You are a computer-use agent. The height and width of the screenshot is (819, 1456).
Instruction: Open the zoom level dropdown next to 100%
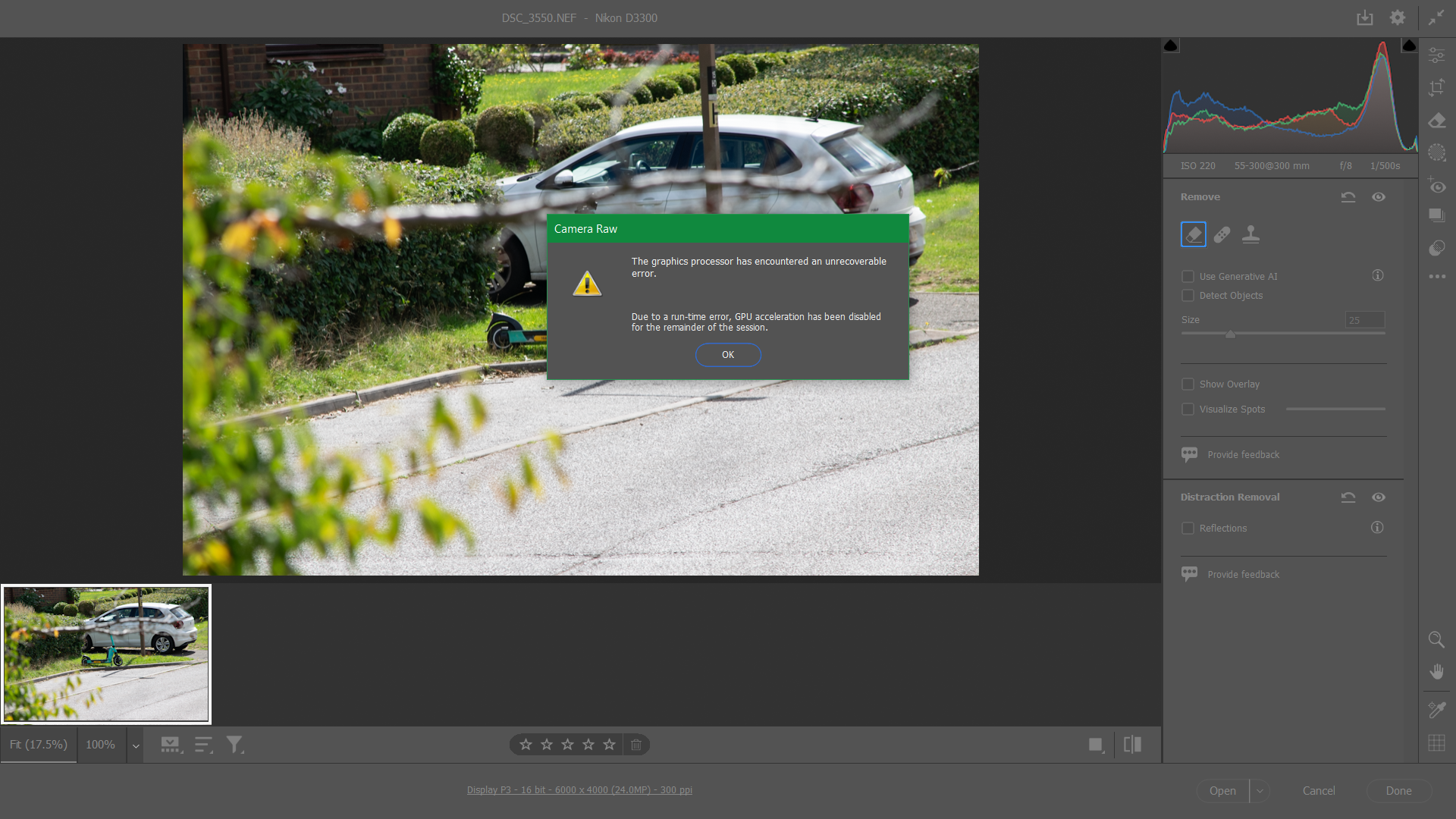135,745
